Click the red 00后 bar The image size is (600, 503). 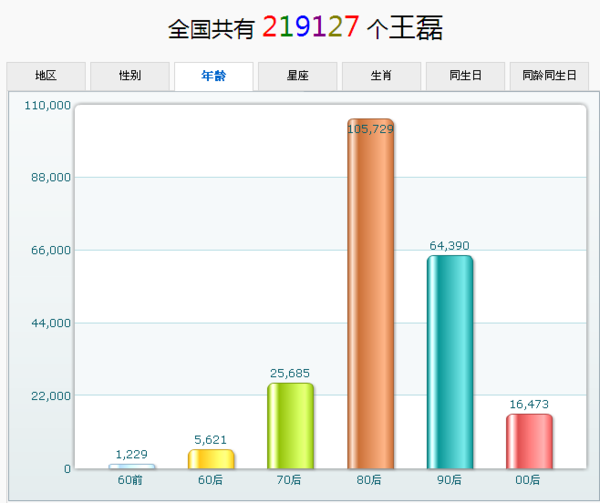pos(529,441)
